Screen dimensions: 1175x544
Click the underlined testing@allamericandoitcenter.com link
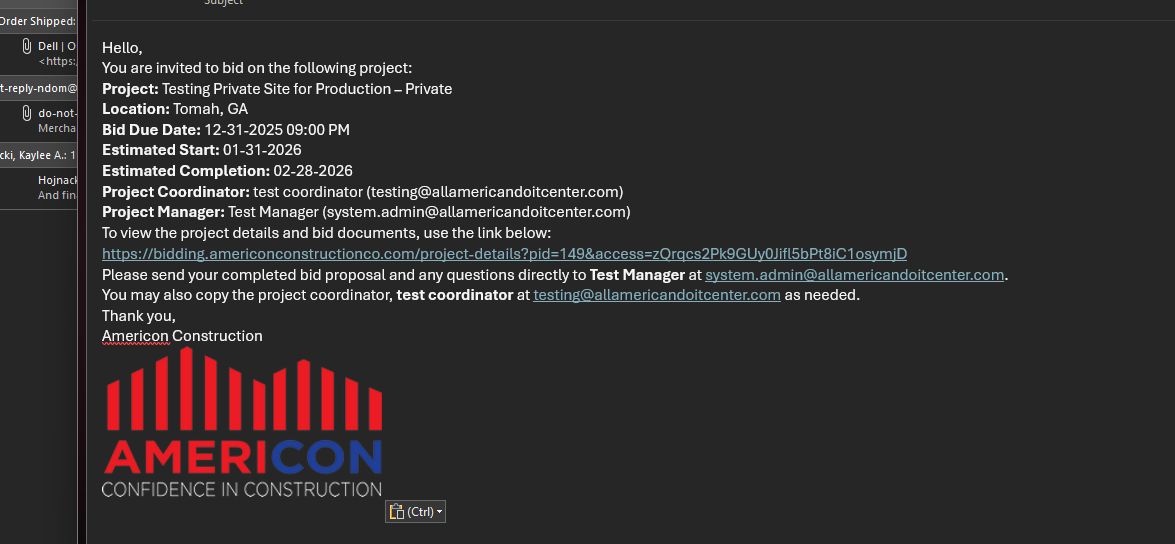[x=656, y=295]
